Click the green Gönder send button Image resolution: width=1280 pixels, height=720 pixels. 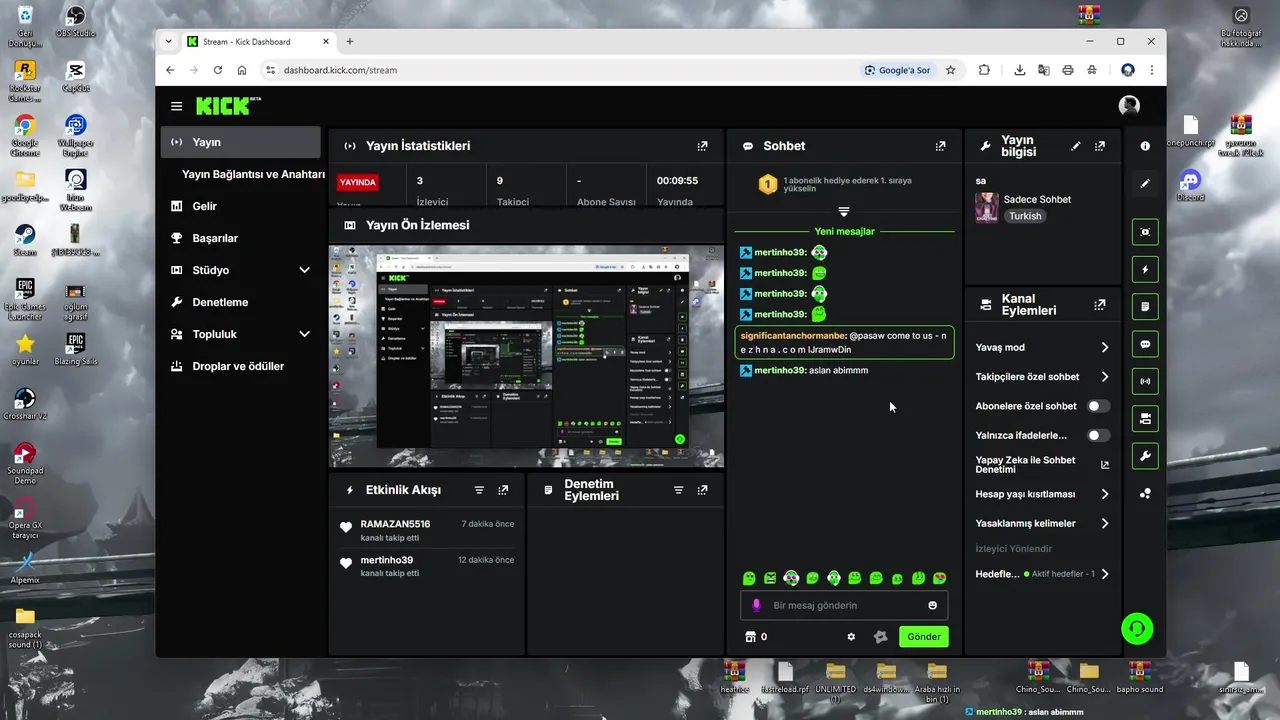pos(923,637)
